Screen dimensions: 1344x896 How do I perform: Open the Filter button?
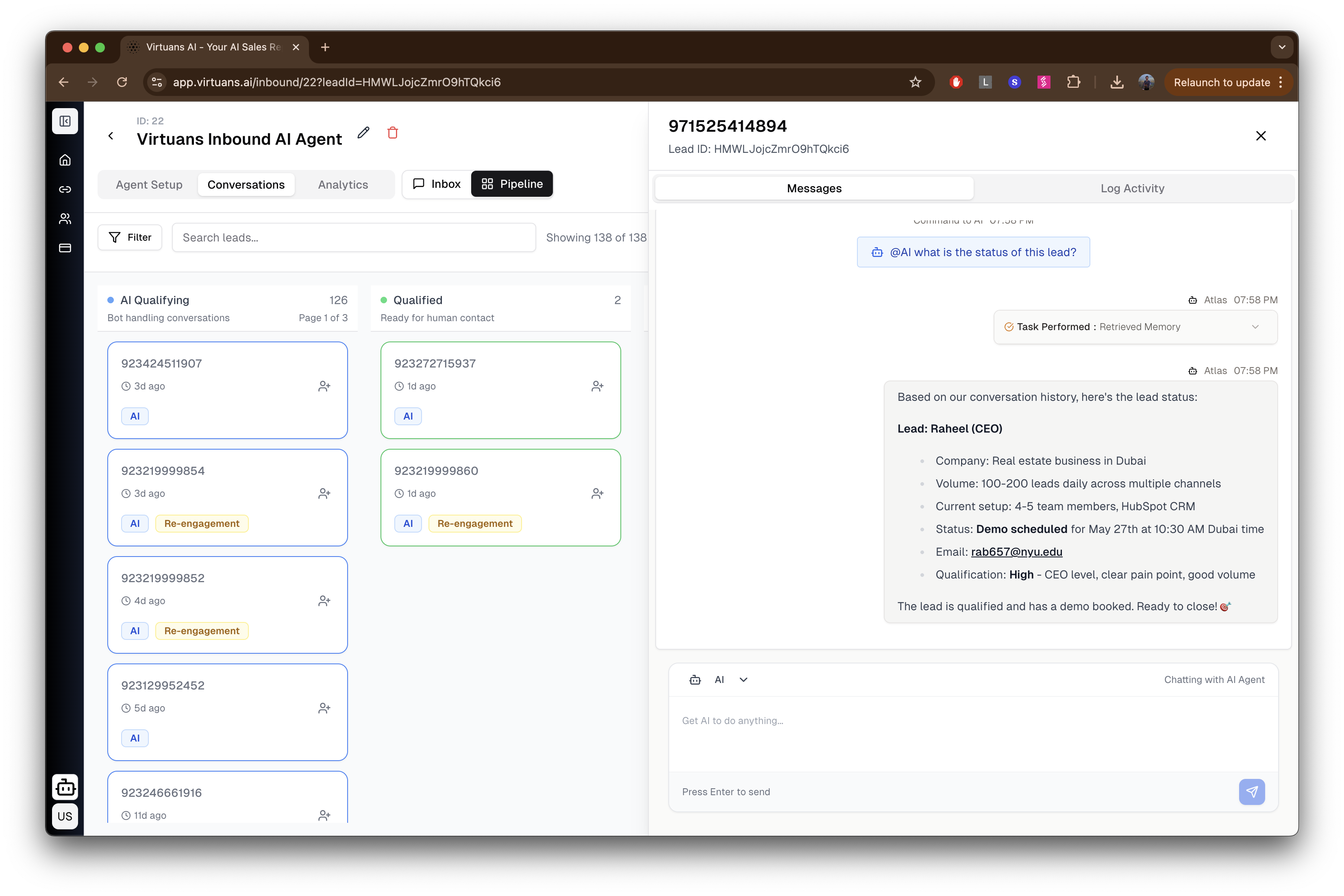130,237
